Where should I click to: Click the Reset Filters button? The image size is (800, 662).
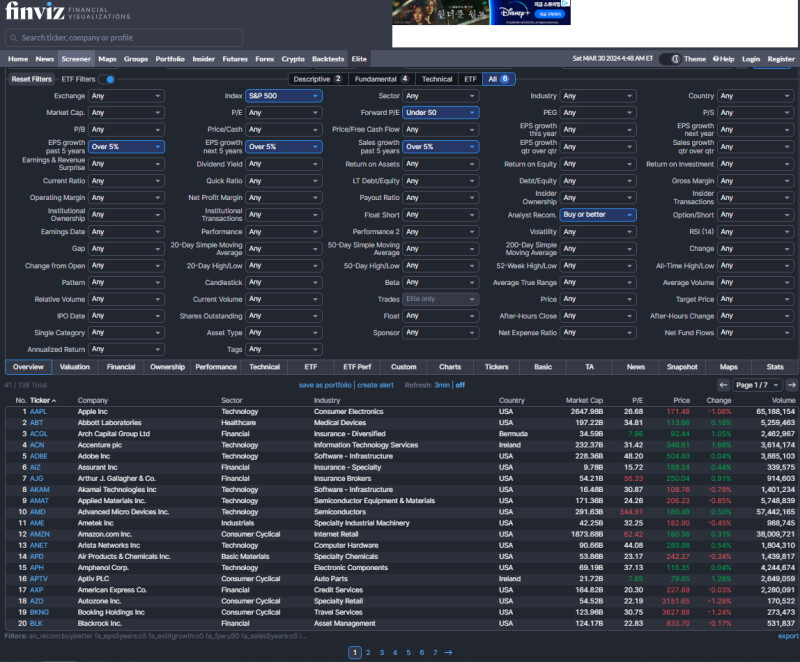point(32,79)
